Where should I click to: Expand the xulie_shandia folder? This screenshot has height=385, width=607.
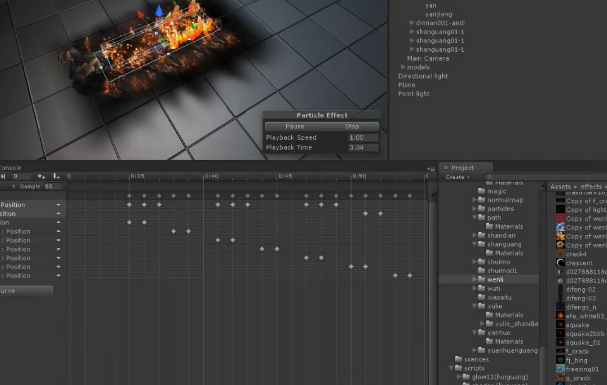482,323
